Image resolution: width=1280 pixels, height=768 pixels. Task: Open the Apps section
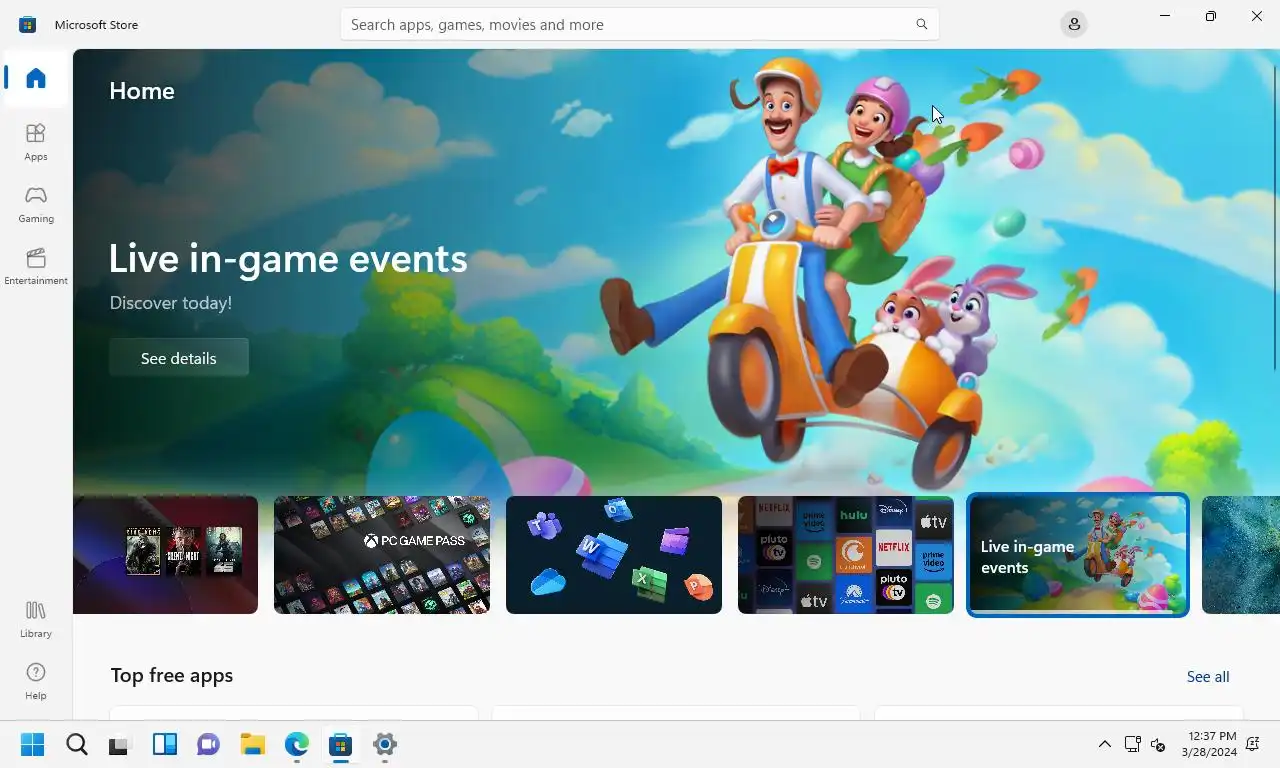36,142
